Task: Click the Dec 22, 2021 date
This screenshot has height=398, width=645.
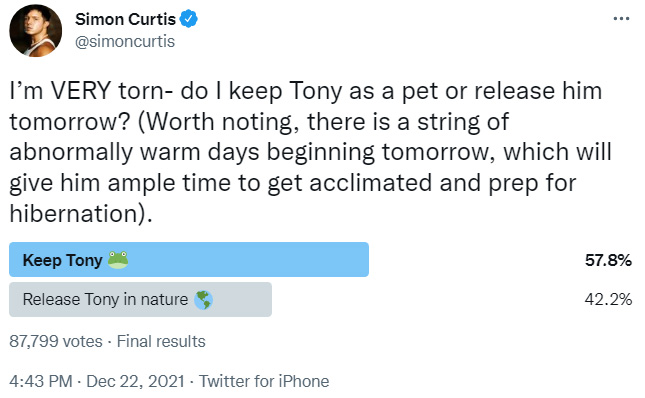Action: [x=135, y=381]
